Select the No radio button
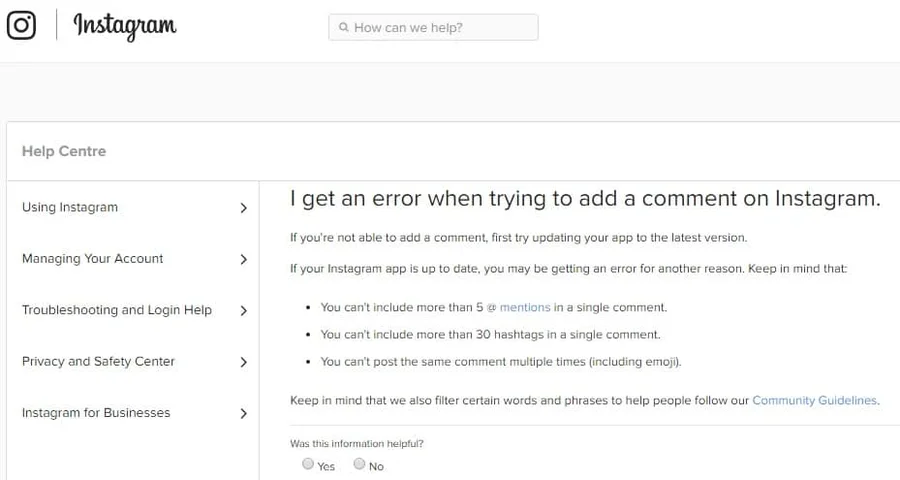900x480 pixels. (x=359, y=465)
